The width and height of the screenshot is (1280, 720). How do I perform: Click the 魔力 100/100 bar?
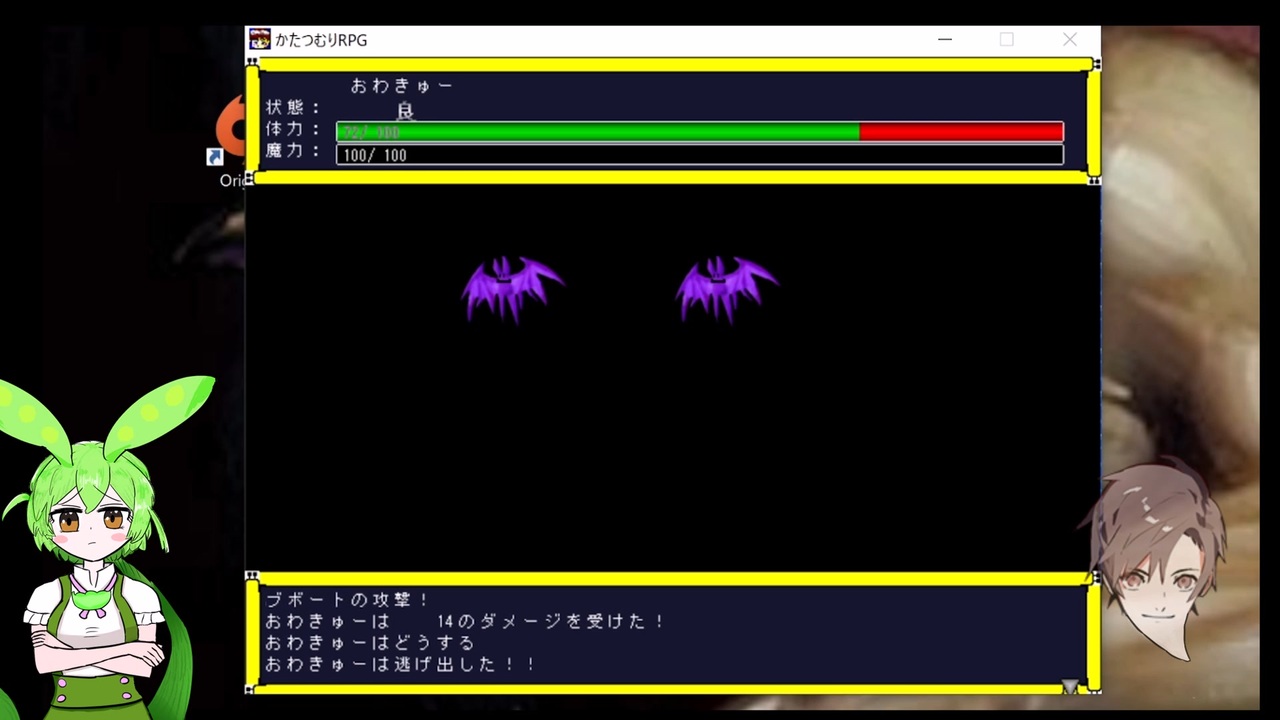pyautogui.click(x=700, y=155)
